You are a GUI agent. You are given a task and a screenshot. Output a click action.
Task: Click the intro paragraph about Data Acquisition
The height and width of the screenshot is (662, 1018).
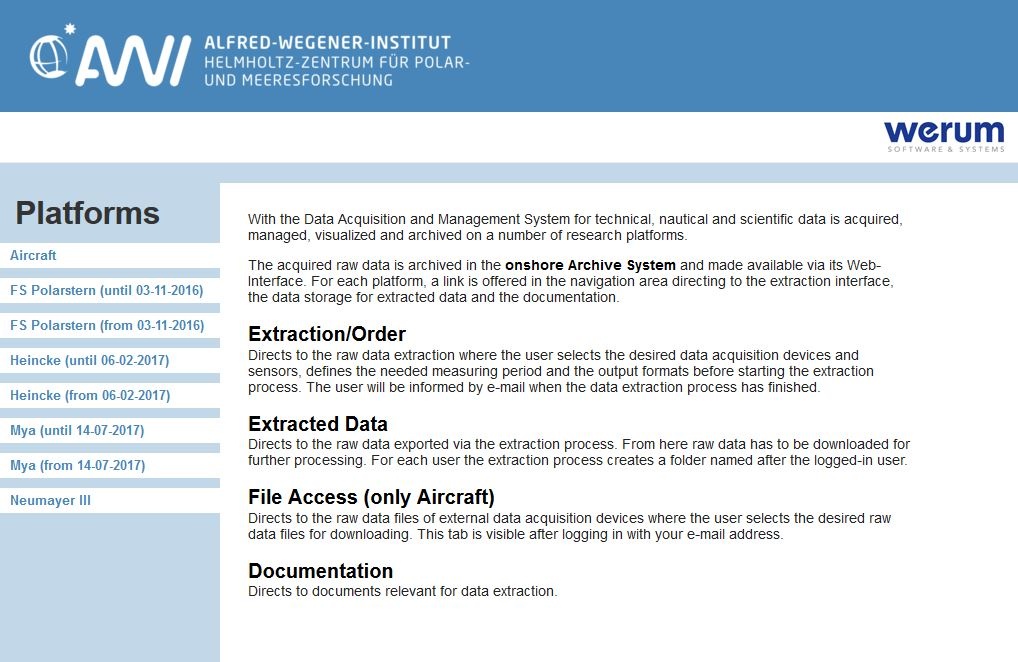(575, 227)
